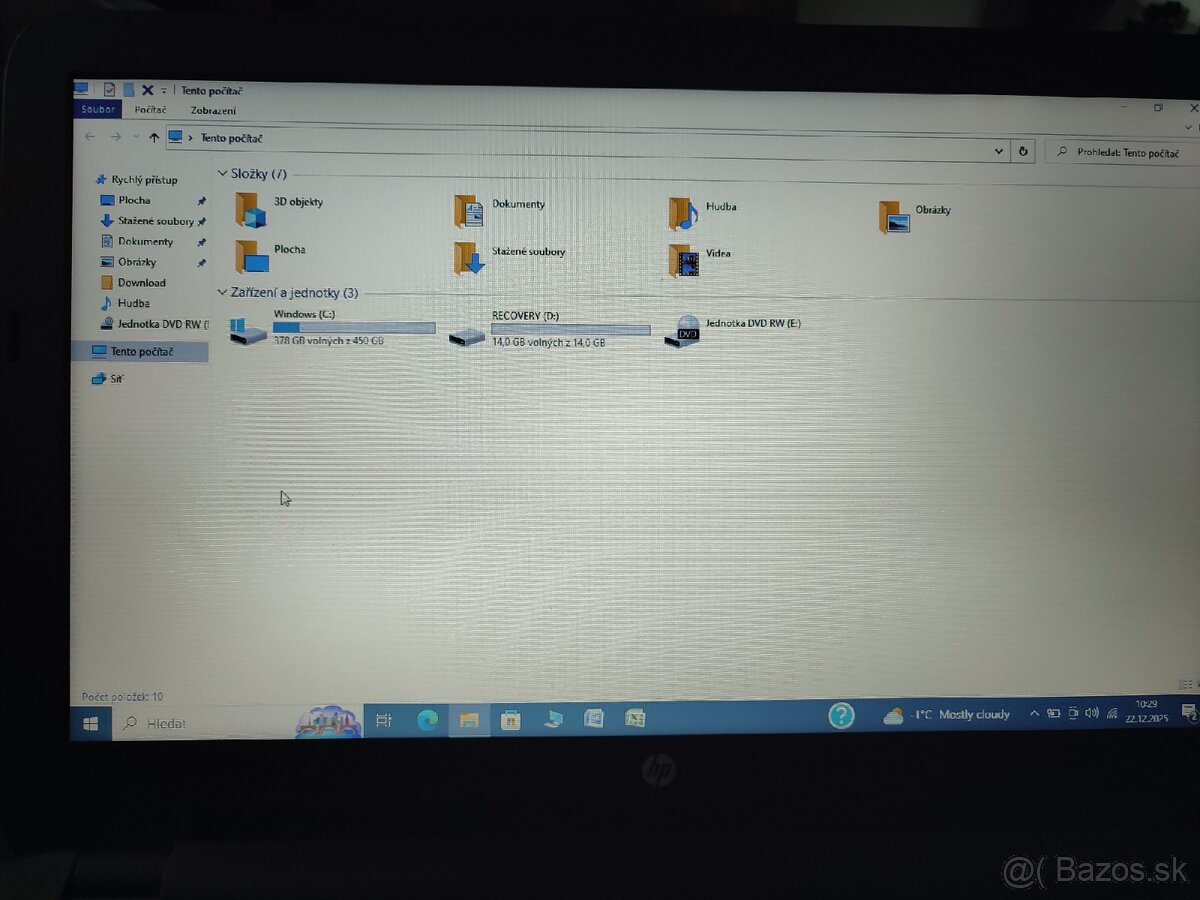
Task: Open the Soubor menu
Action: tap(97, 109)
